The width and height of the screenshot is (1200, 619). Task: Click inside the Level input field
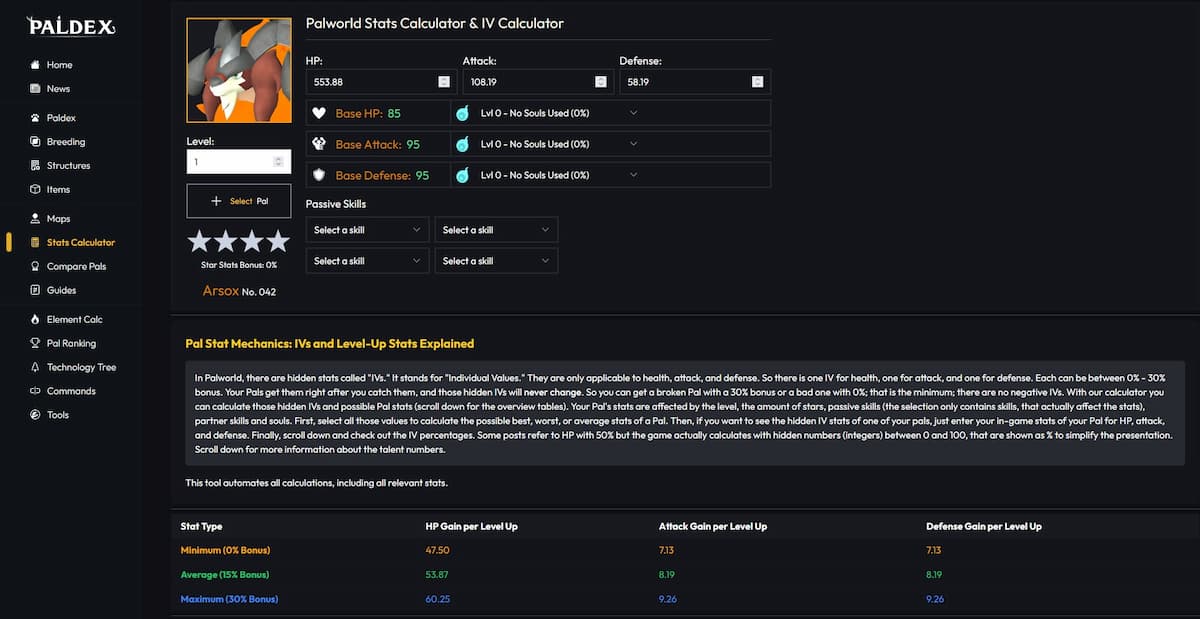[230, 162]
